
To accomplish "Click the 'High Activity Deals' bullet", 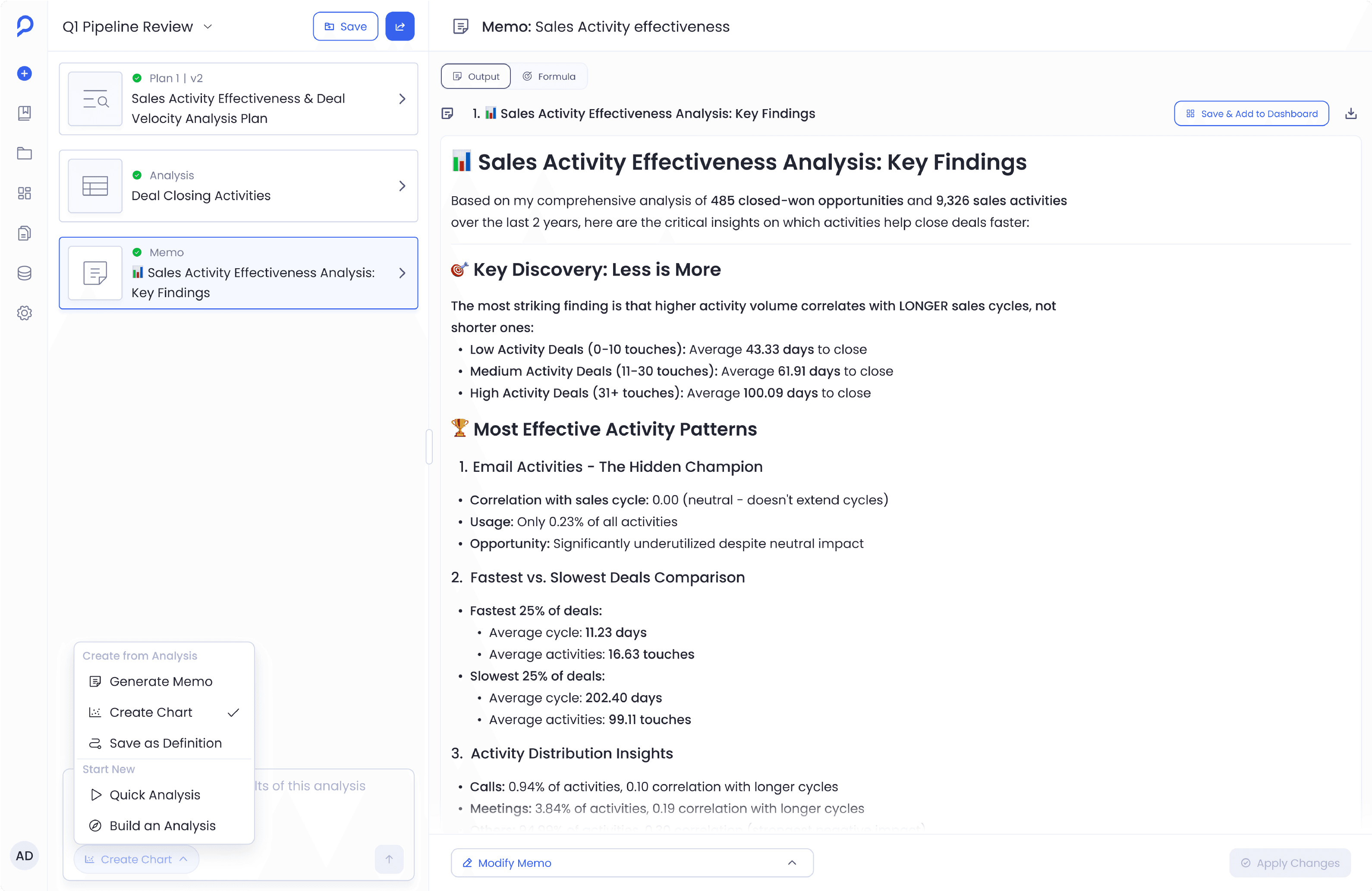I will pyautogui.click(x=670, y=393).
